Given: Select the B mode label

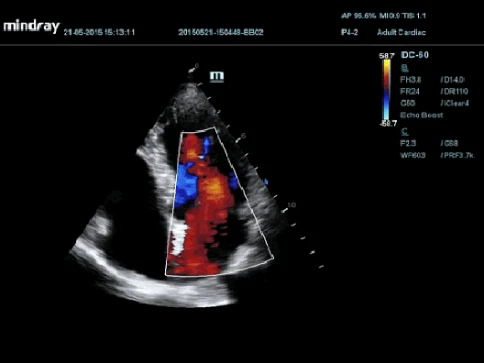Looking at the screenshot, I should pos(404,68).
